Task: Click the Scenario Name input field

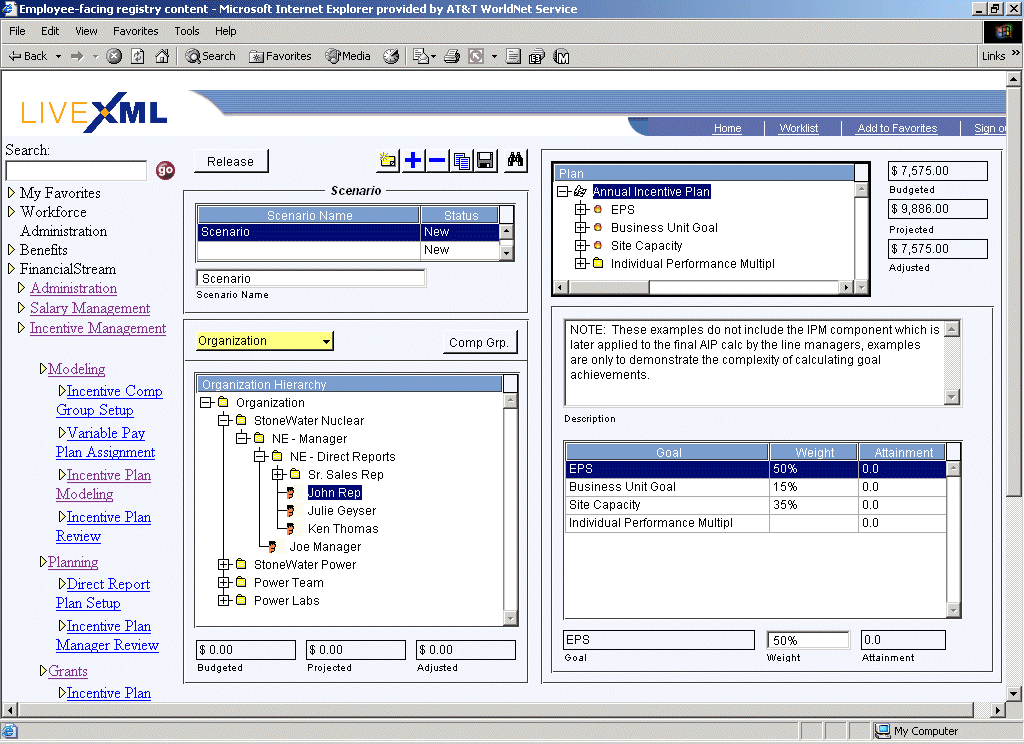Action: pyautogui.click(x=311, y=278)
